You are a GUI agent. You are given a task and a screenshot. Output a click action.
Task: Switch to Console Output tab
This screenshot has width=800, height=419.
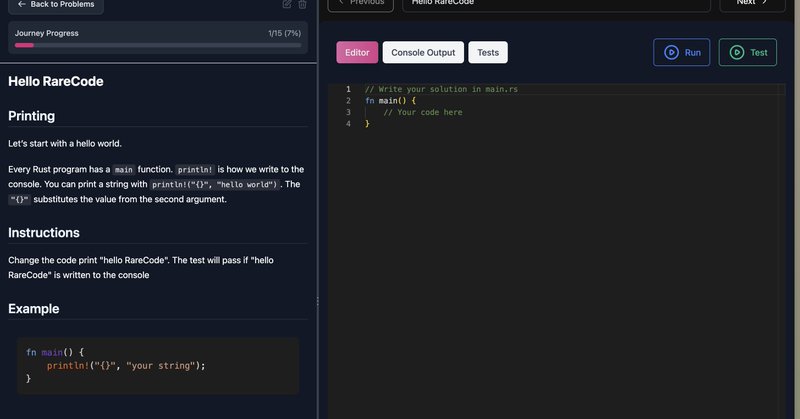click(423, 53)
